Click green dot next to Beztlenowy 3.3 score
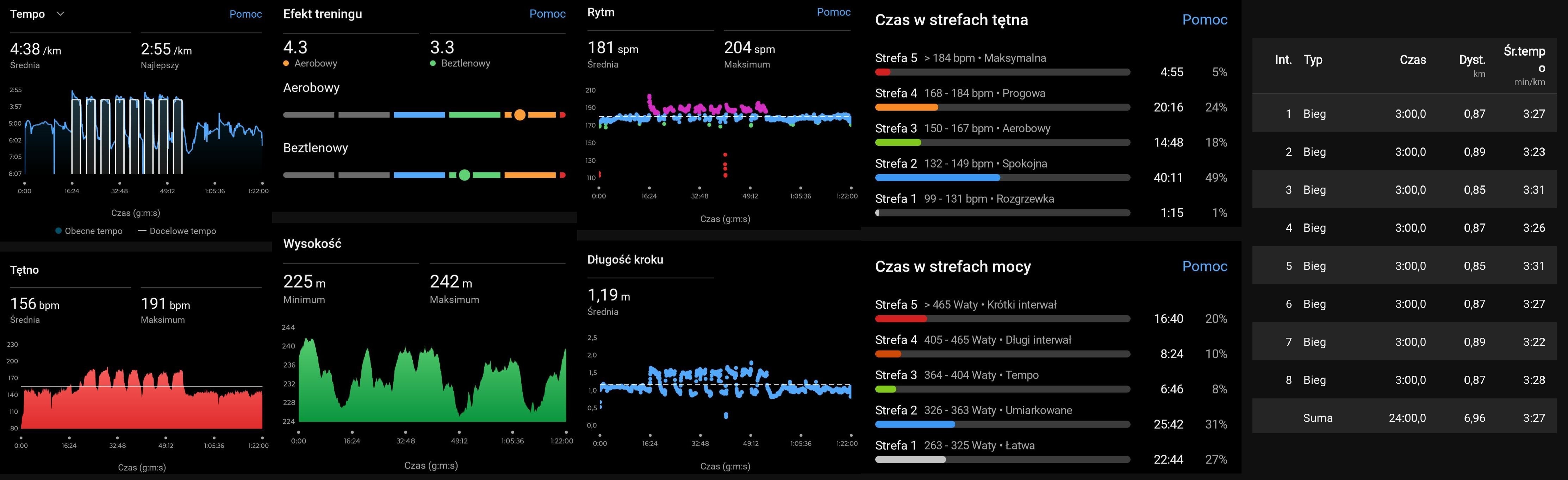 tap(433, 63)
